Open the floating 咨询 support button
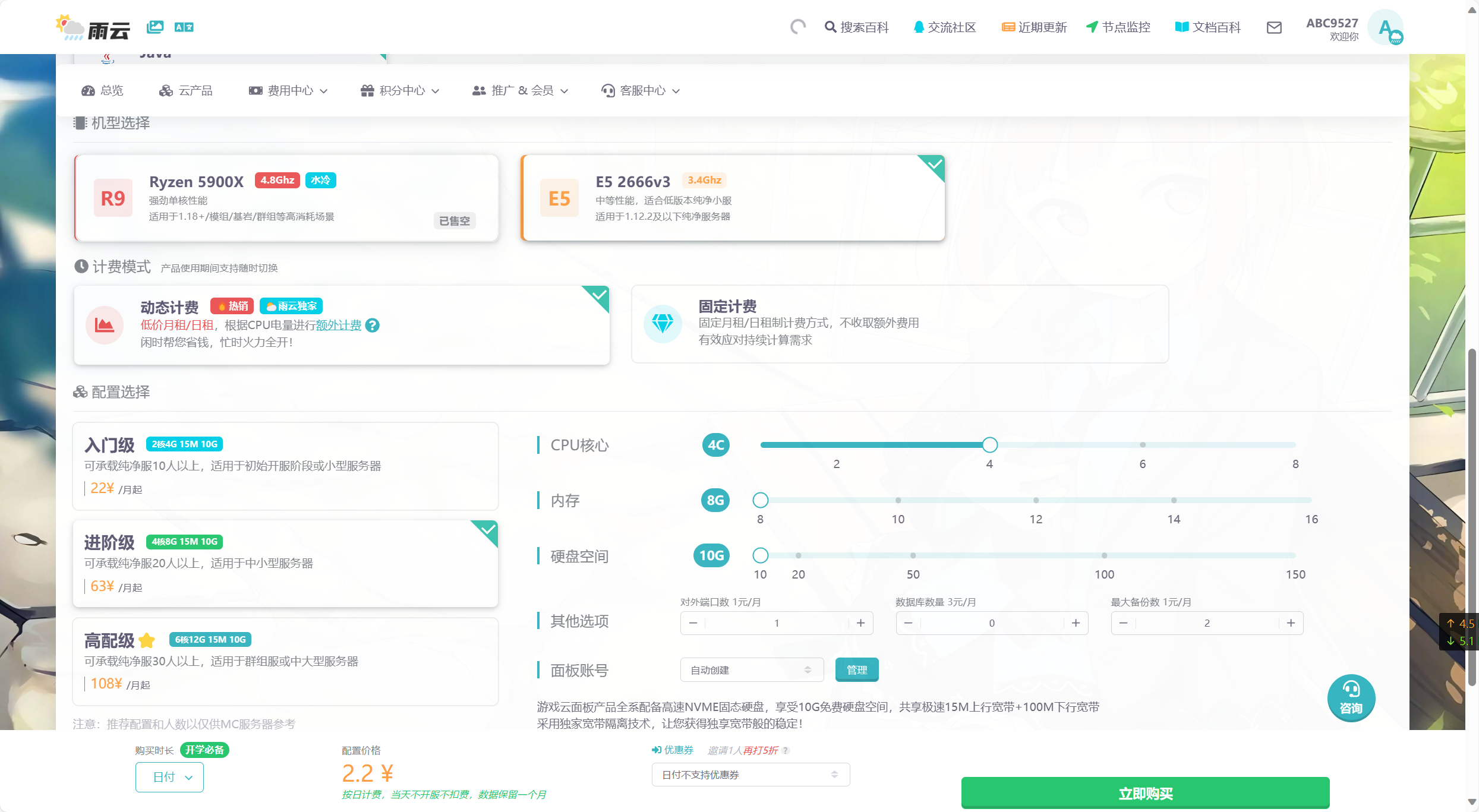Image resolution: width=1479 pixels, height=812 pixels. pos(1351,697)
